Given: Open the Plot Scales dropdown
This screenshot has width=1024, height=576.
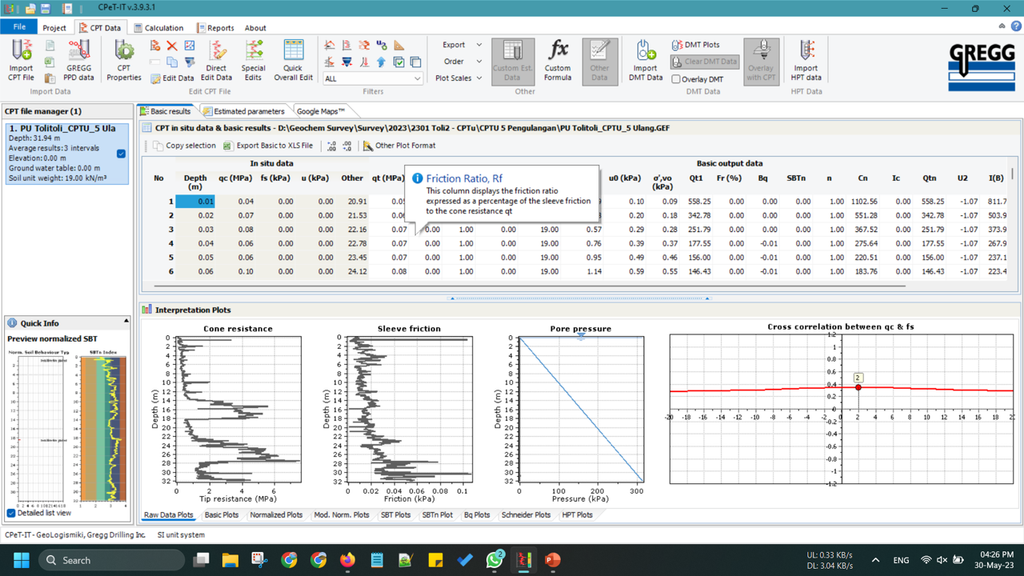Looking at the screenshot, I should [458, 78].
